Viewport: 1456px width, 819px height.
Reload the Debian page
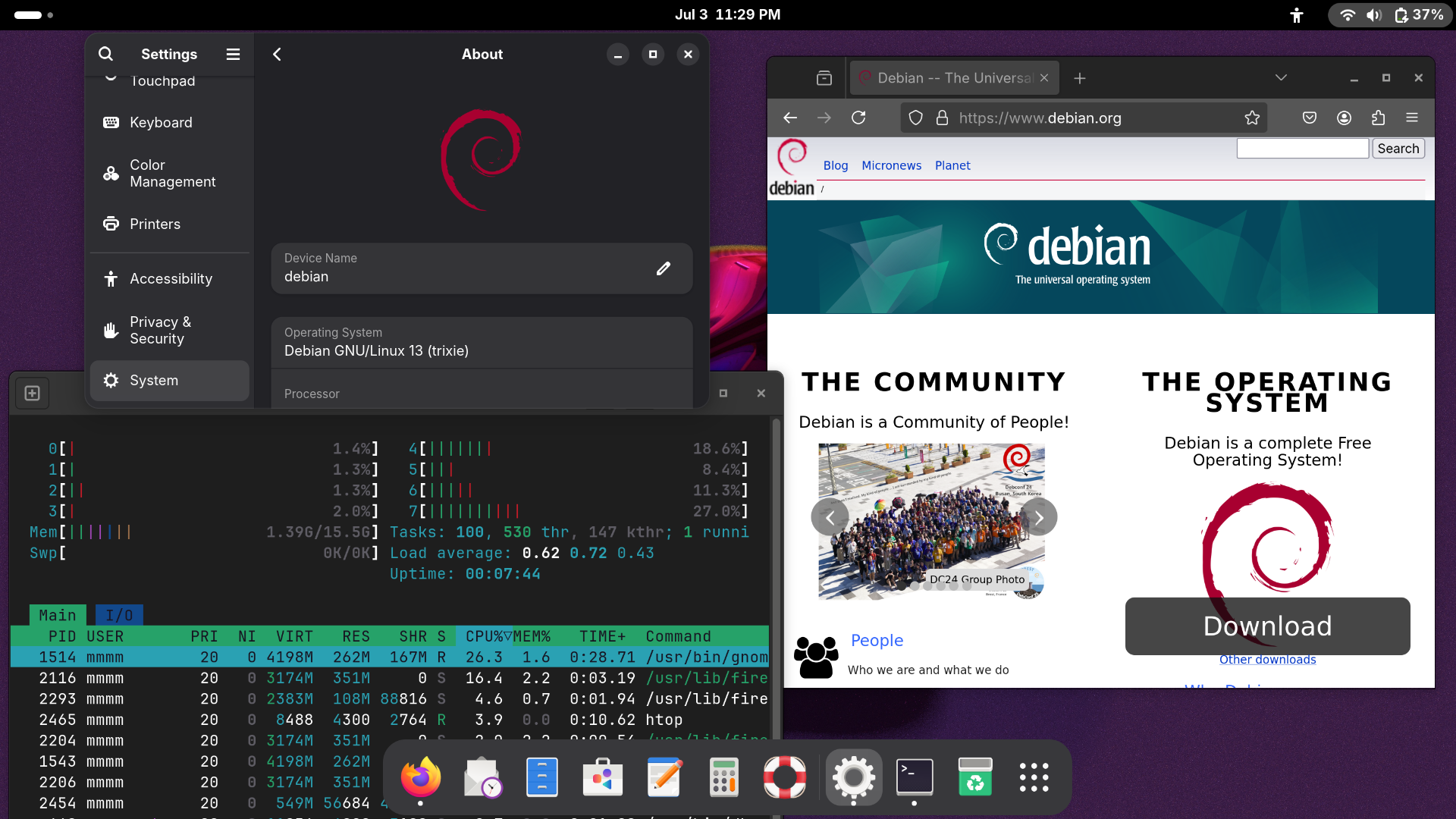[858, 118]
